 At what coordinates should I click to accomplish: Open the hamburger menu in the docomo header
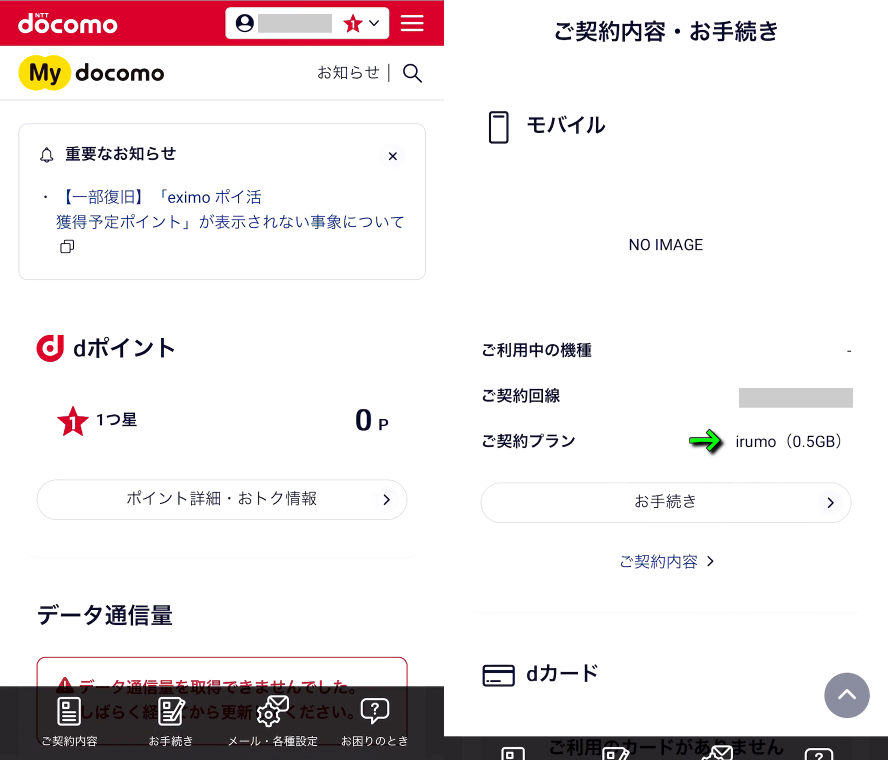coord(412,23)
